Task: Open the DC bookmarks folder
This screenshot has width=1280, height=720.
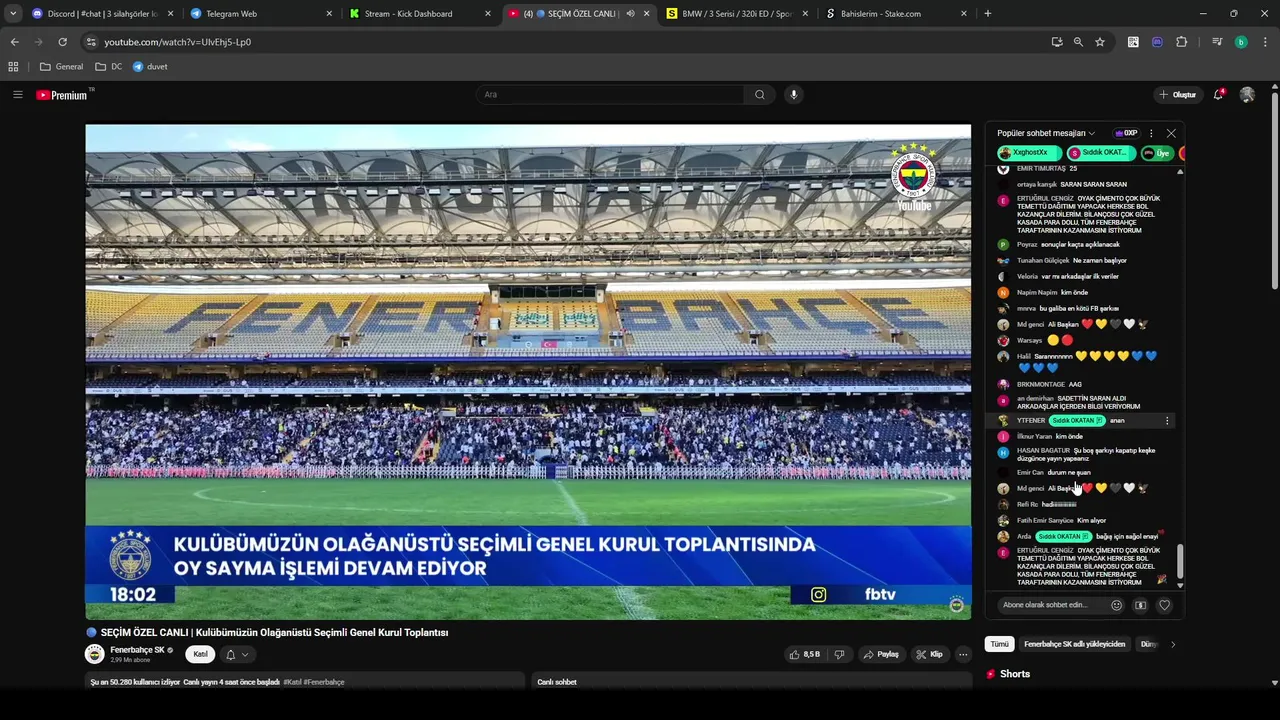Action: (109, 67)
